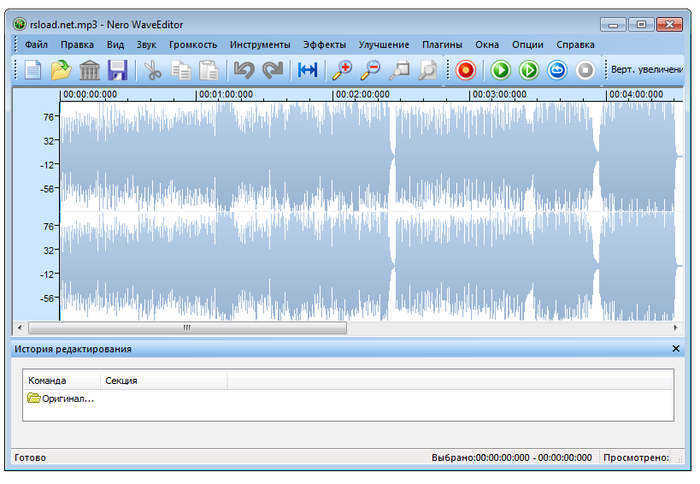
Task: Close the Nero WaveEditor window
Action: 669,25
